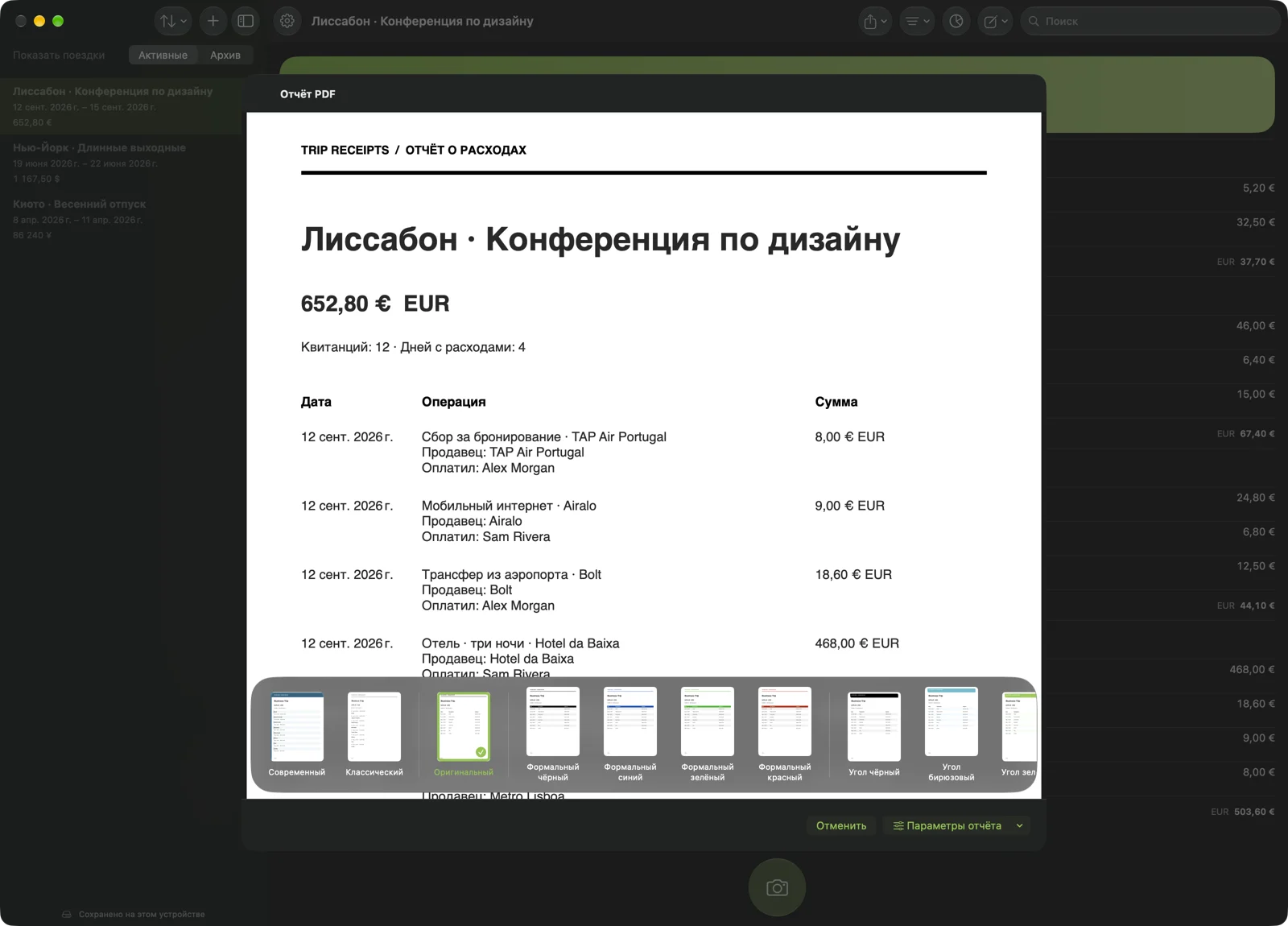Choose the Современный report template
This screenshot has width=1288, height=926.
point(297,734)
